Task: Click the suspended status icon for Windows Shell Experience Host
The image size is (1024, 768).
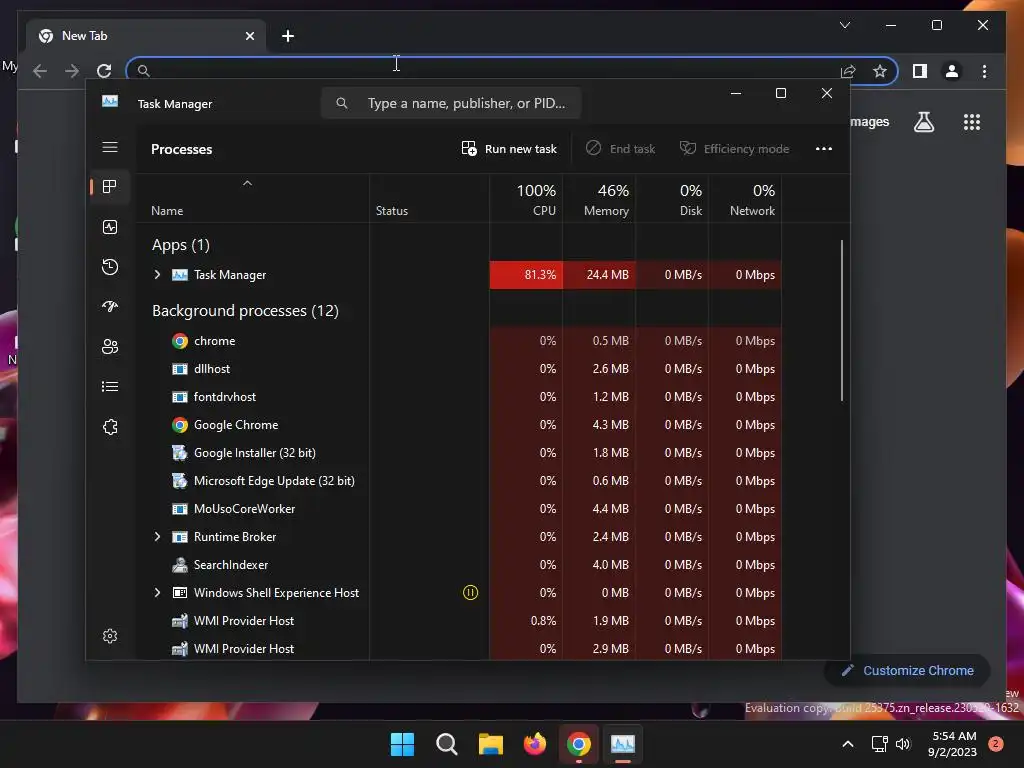Action: click(x=470, y=592)
